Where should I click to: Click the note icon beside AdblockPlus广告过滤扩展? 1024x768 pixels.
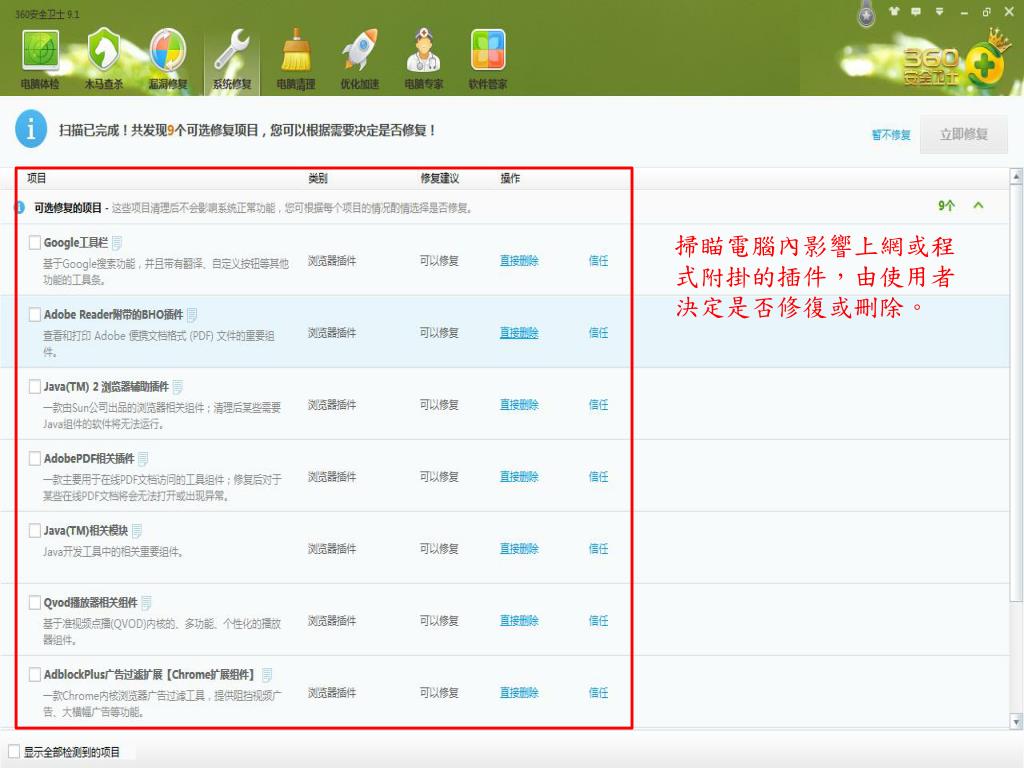tap(266, 675)
